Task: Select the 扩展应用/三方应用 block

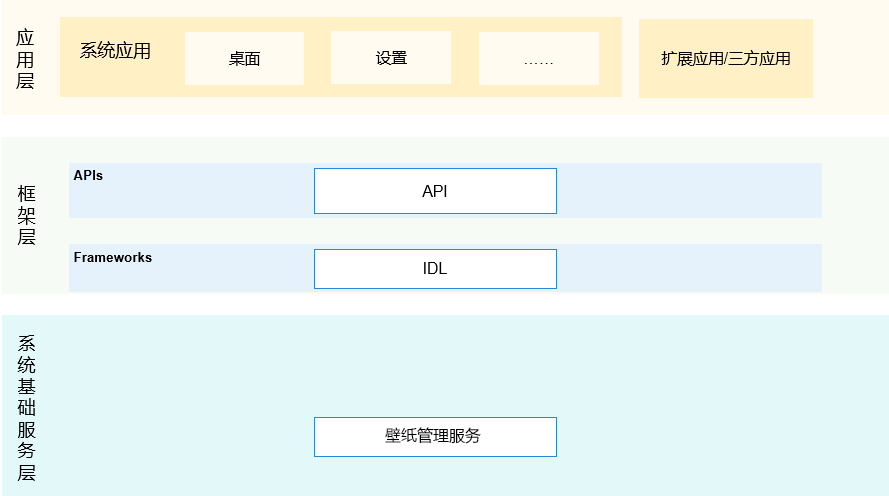Action: tap(726, 58)
